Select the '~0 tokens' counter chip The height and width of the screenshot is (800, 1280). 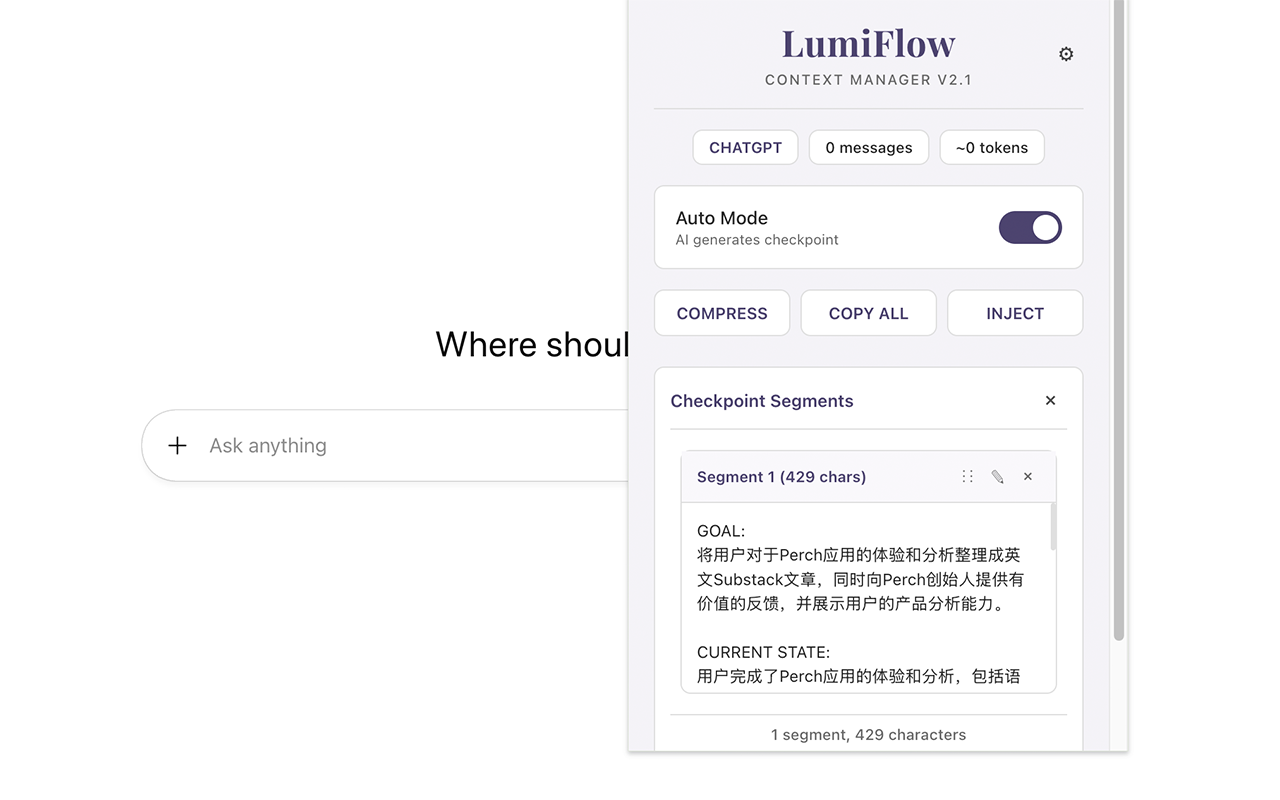pyautogui.click(x=992, y=147)
